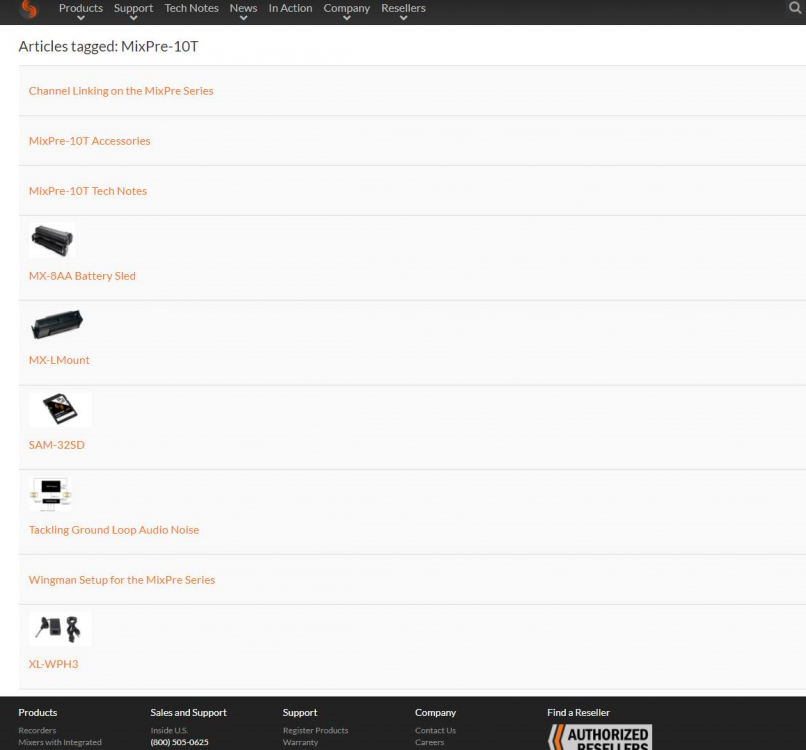Go to the Tech Notes menu item
The width and height of the screenshot is (806, 750).
pos(191,8)
